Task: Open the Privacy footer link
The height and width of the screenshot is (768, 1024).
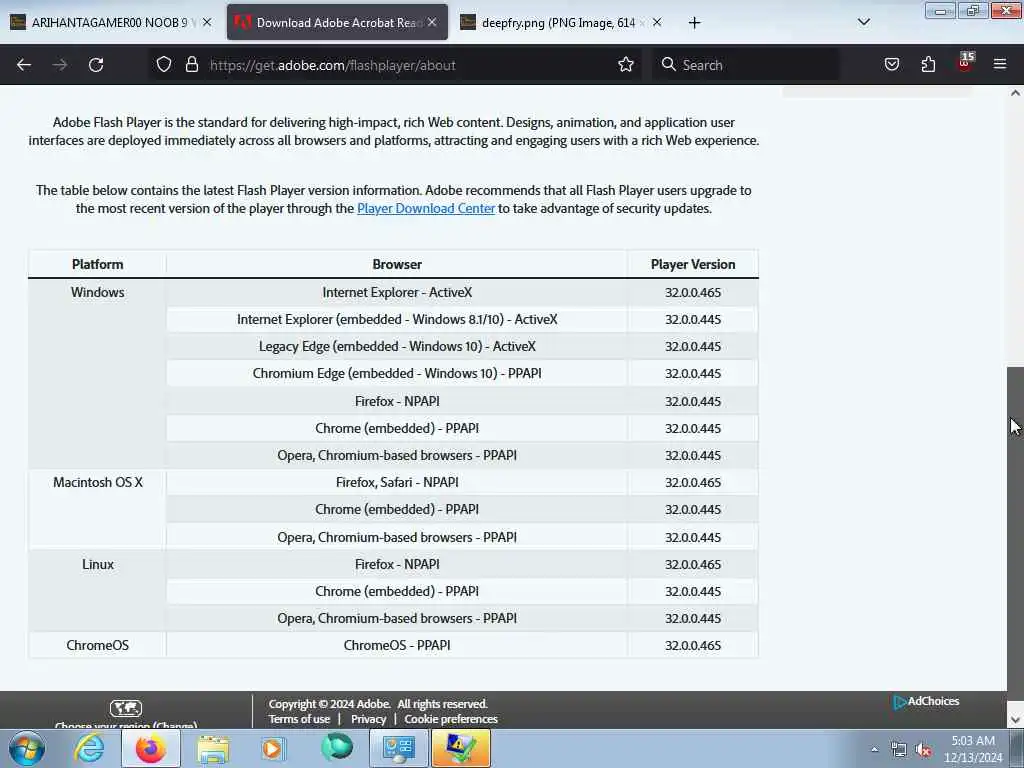Action: [368, 719]
